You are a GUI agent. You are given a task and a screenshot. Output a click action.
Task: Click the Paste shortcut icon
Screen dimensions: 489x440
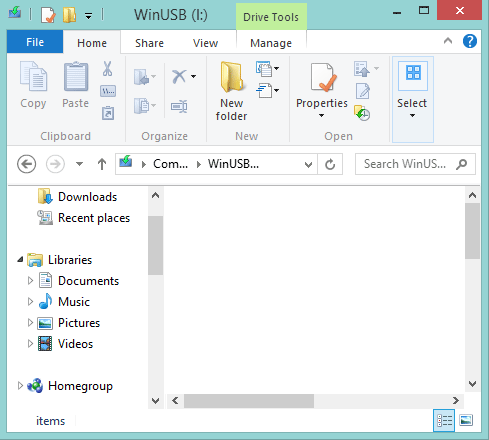click(x=108, y=113)
